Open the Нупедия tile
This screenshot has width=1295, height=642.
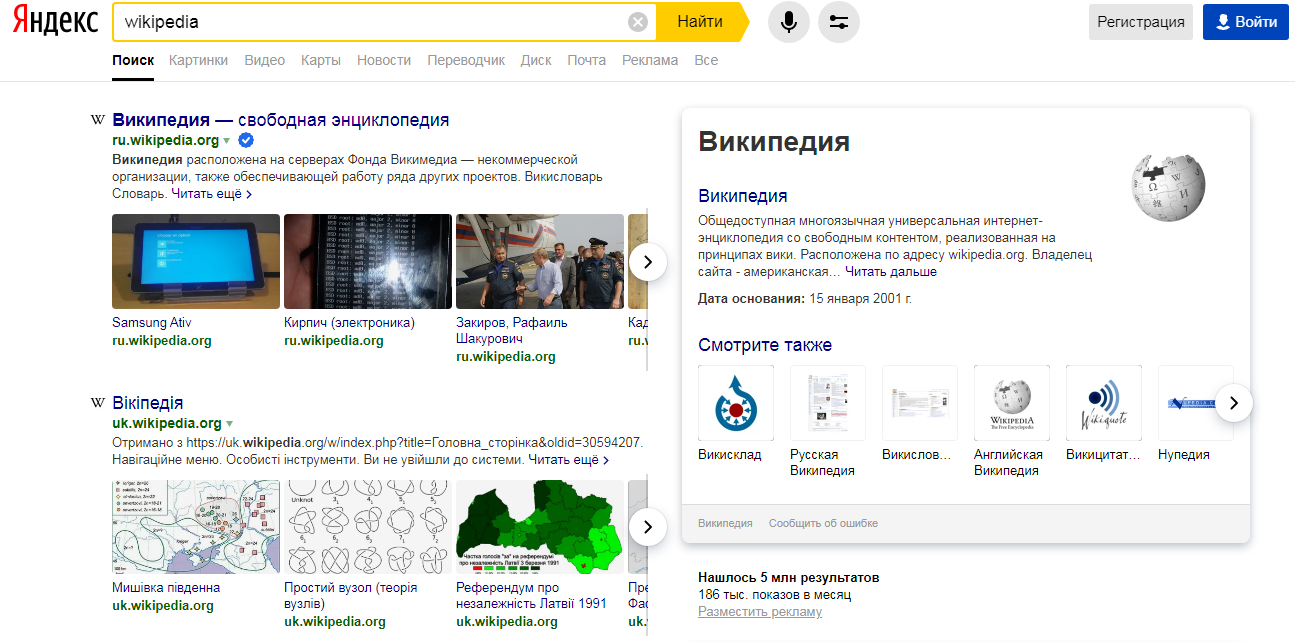(1195, 403)
